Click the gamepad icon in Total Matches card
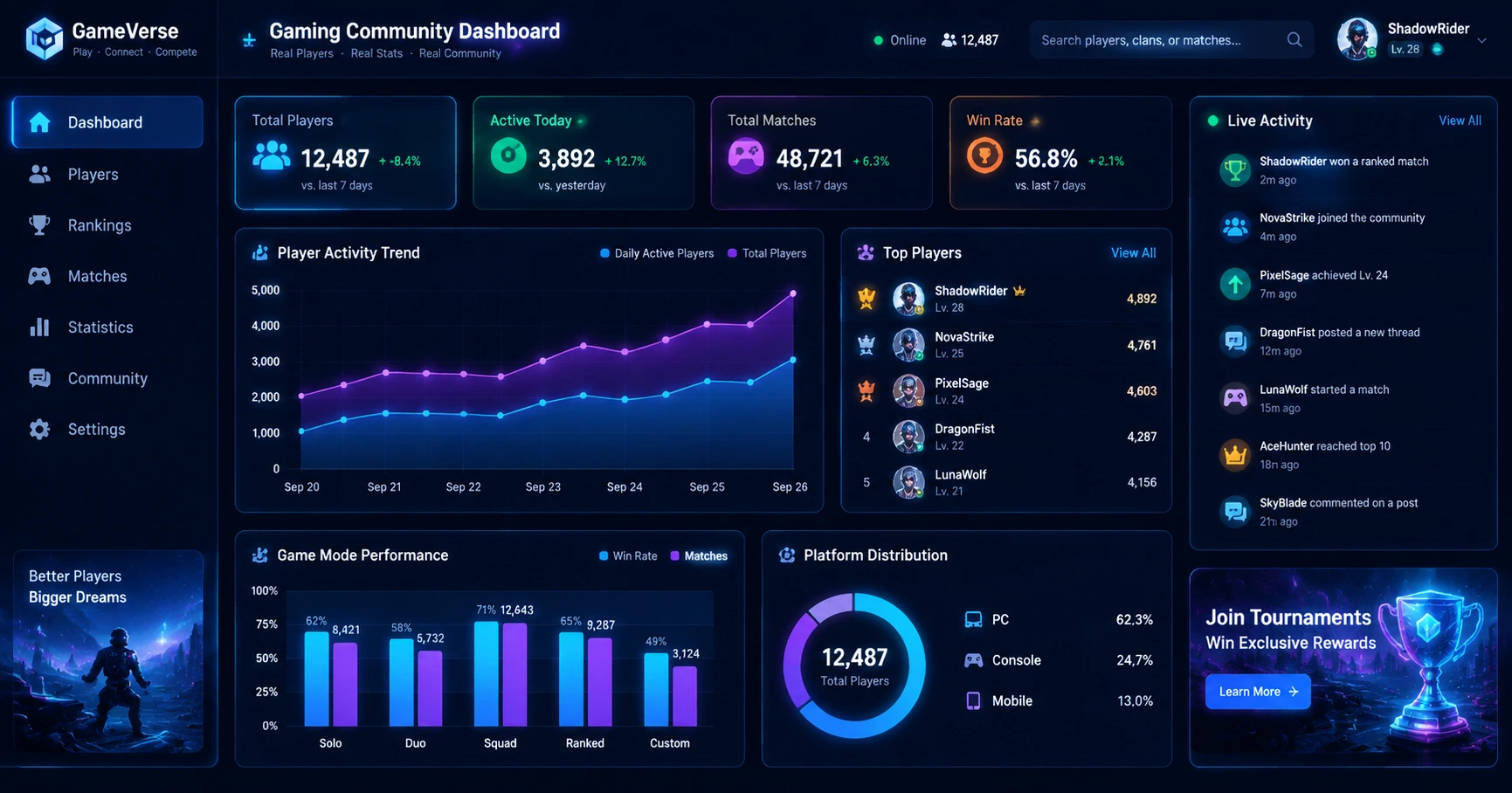 coord(746,156)
